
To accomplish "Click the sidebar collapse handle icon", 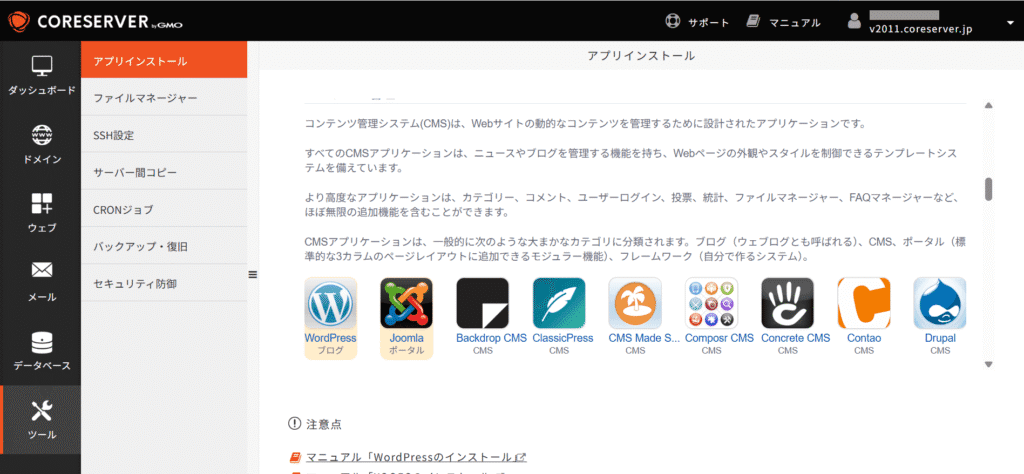I will [253, 275].
